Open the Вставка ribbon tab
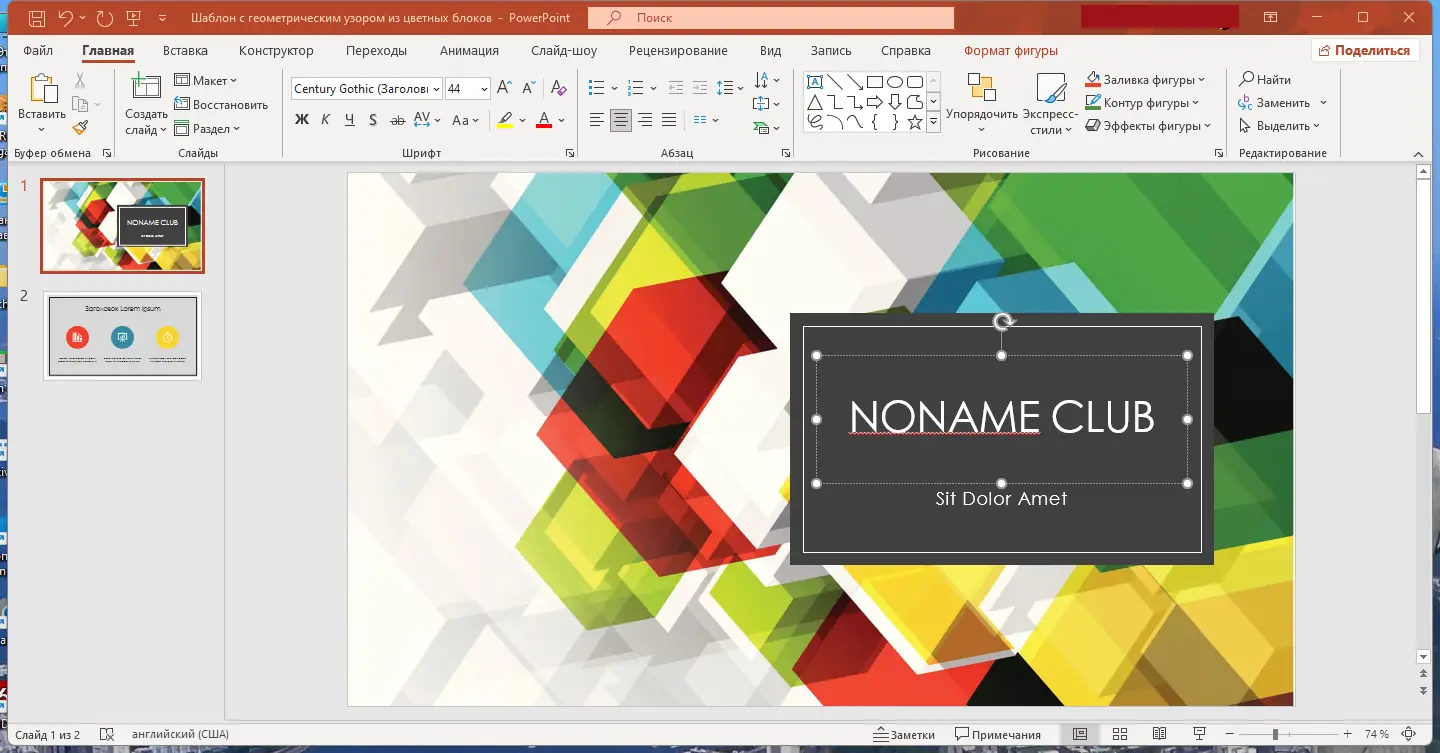This screenshot has width=1440, height=753. click(185, 51)
